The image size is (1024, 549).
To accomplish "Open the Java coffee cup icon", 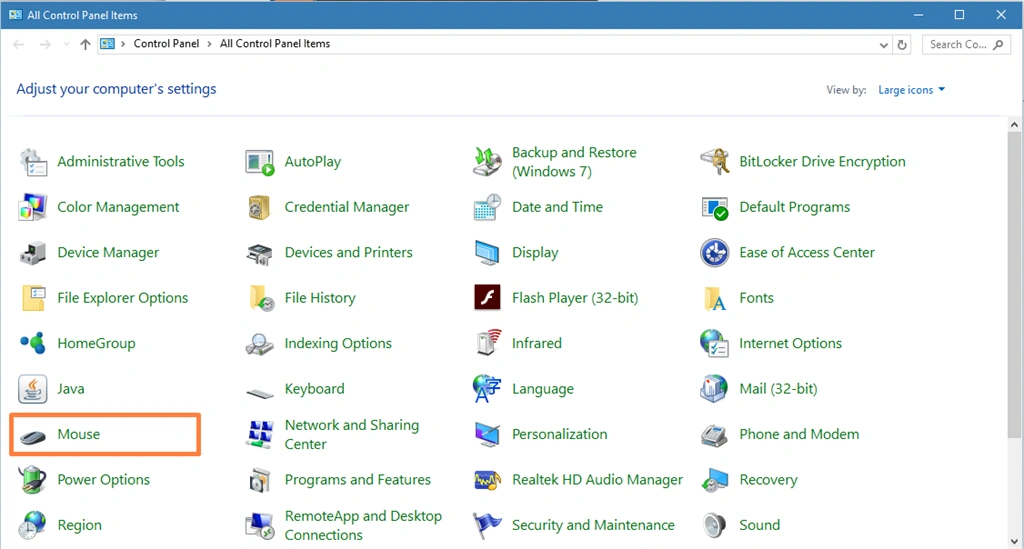I will pyautogui.click(x=33, y=389).
